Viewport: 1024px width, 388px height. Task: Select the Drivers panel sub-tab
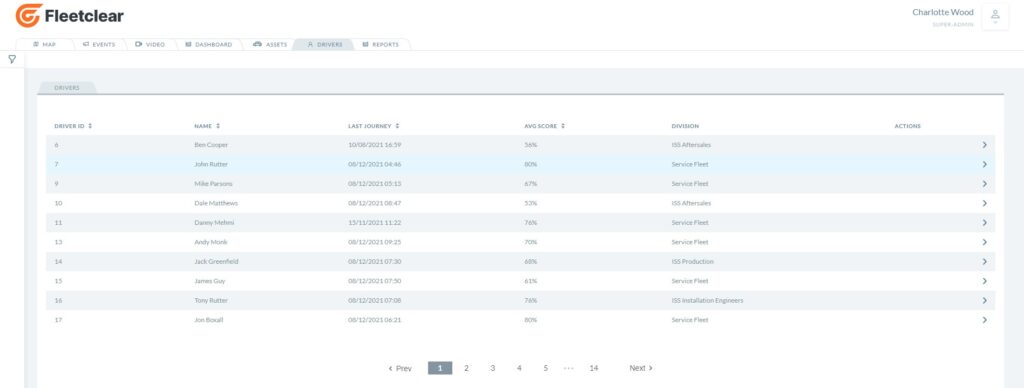67,88
